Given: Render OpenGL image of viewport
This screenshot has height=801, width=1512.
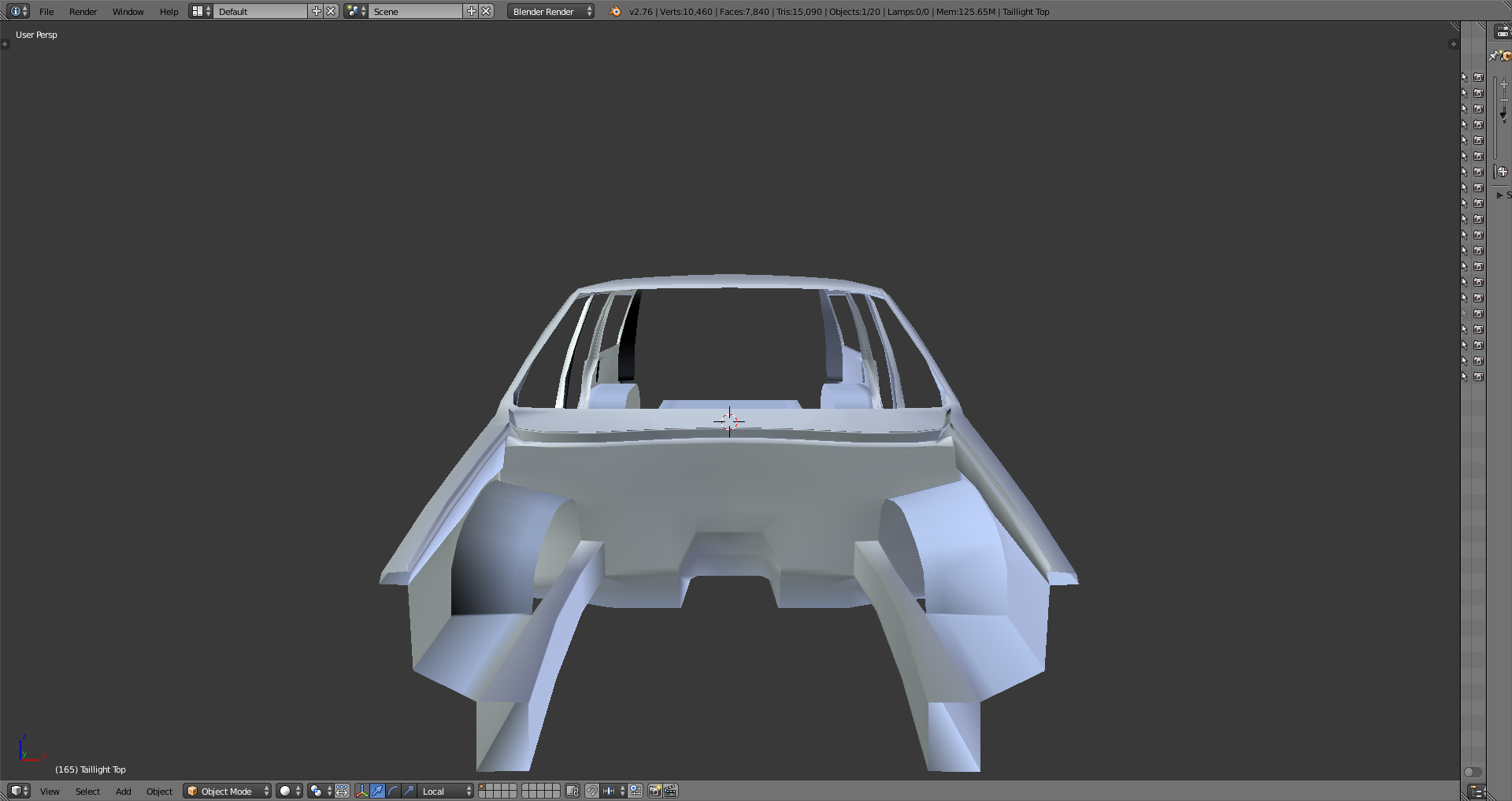Looking at the screenshot, I should coord(654,791).
